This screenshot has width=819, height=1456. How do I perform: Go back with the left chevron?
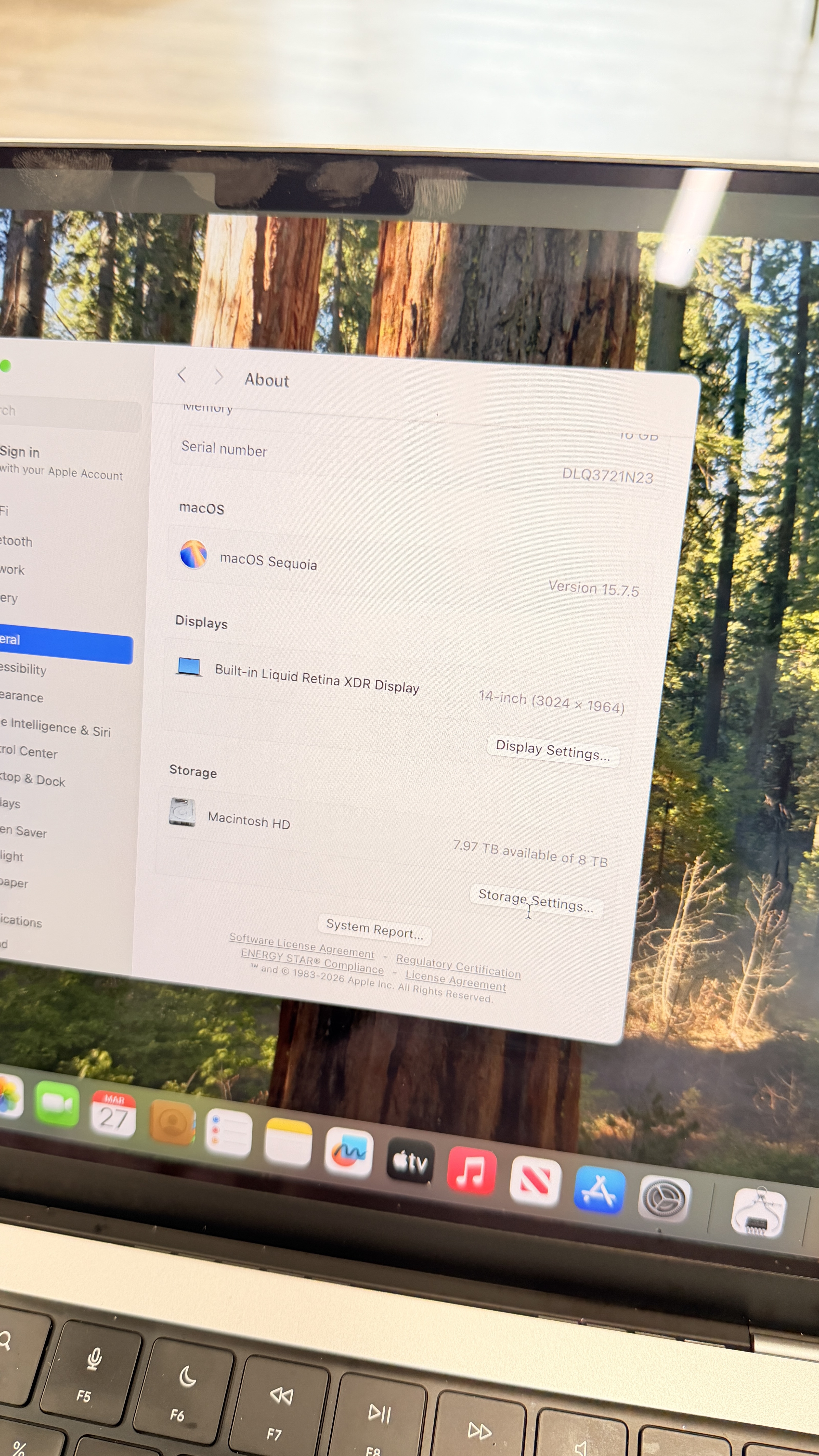click(182, 374)
